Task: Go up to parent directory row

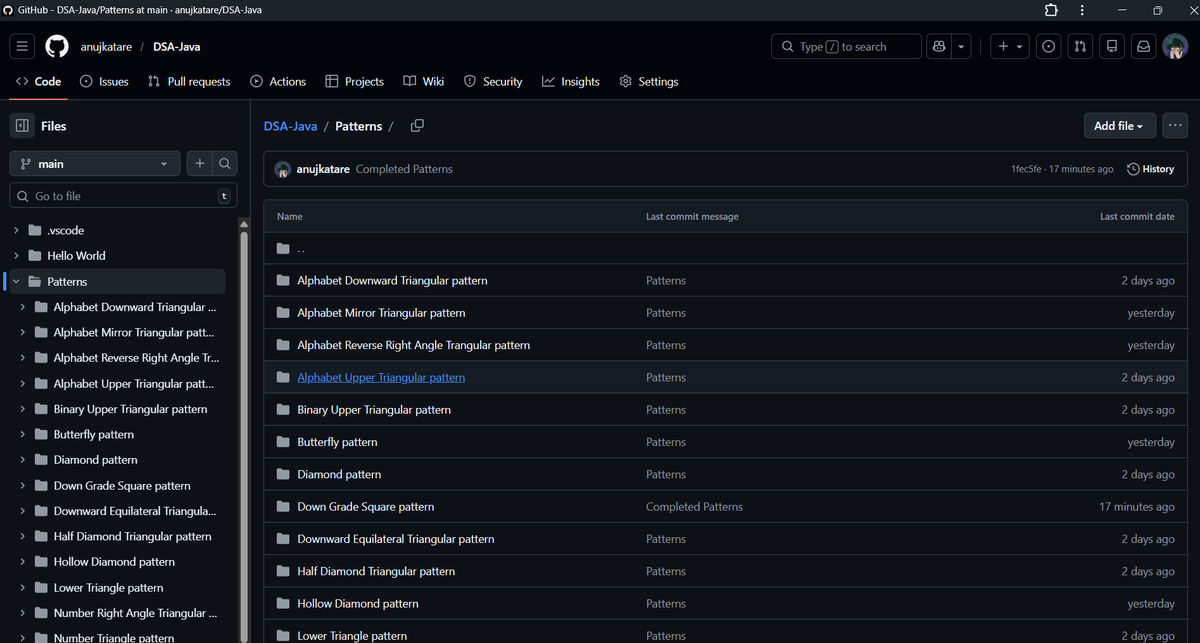Action: click(726, 248)
